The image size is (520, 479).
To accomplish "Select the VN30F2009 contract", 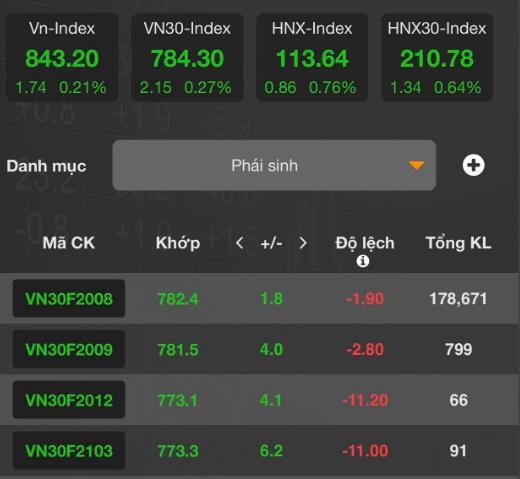I will (x=69, y=349).
